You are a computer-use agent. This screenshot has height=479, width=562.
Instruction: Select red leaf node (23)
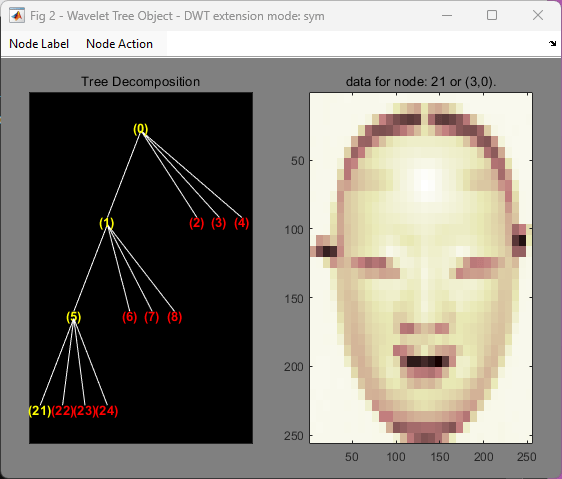pos(85,411)
